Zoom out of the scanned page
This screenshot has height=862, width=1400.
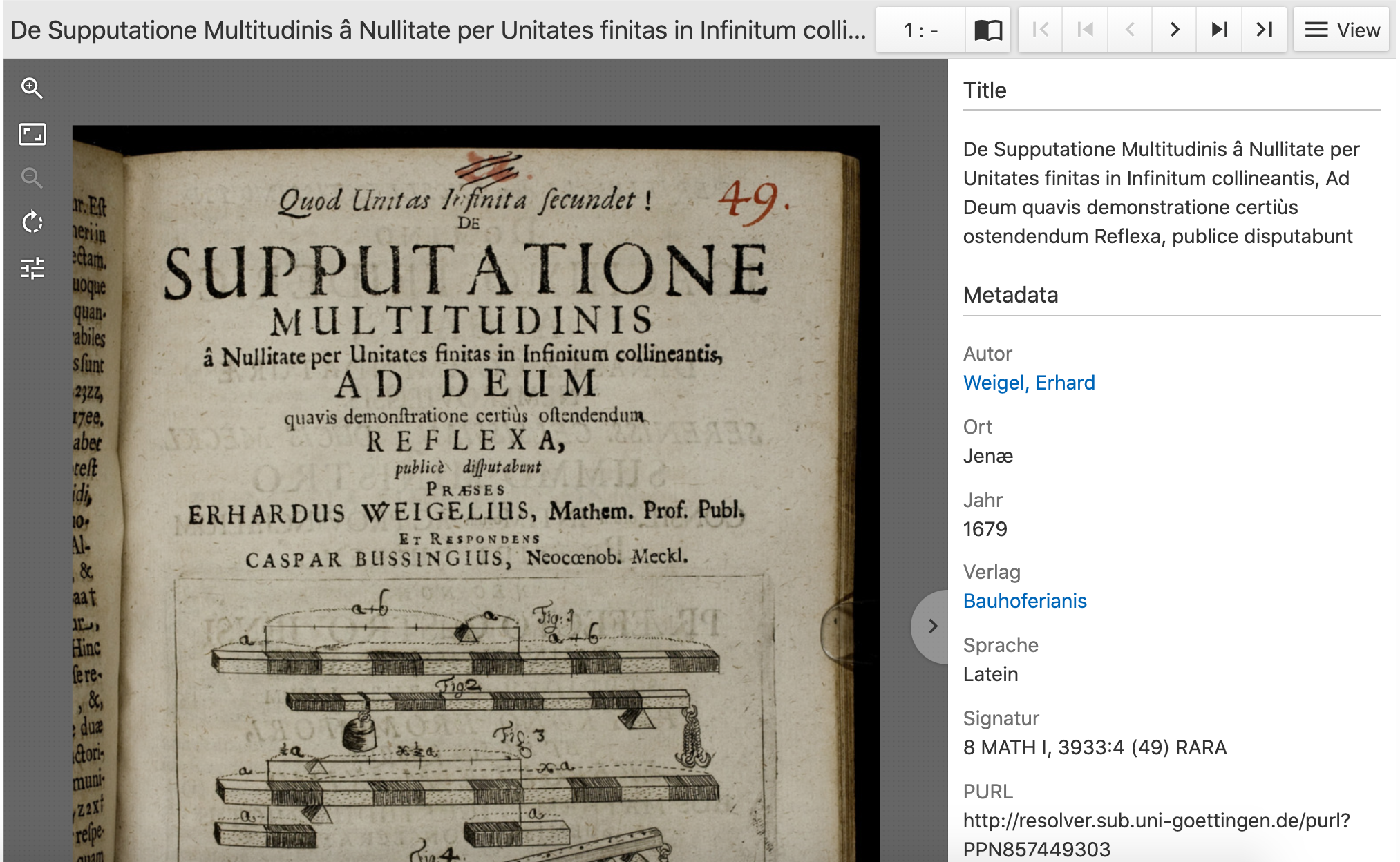32,178
